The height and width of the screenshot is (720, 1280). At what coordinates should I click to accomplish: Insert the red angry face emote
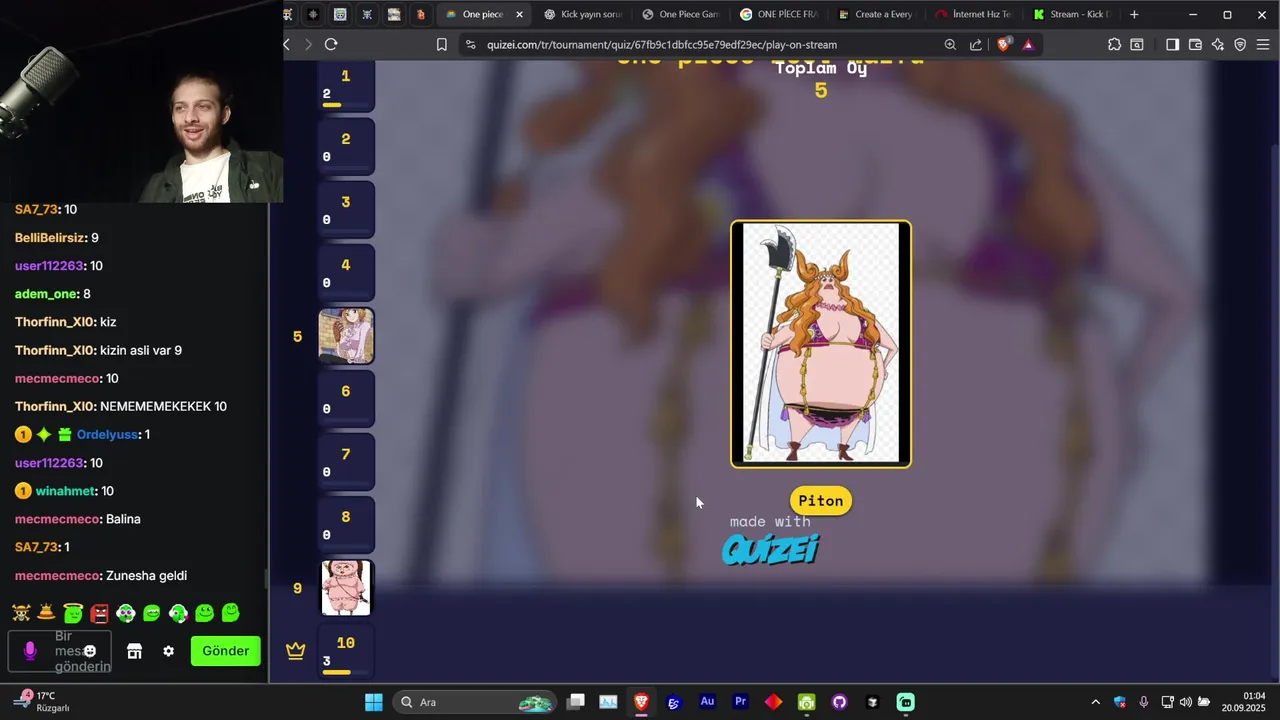click(100, 612)
